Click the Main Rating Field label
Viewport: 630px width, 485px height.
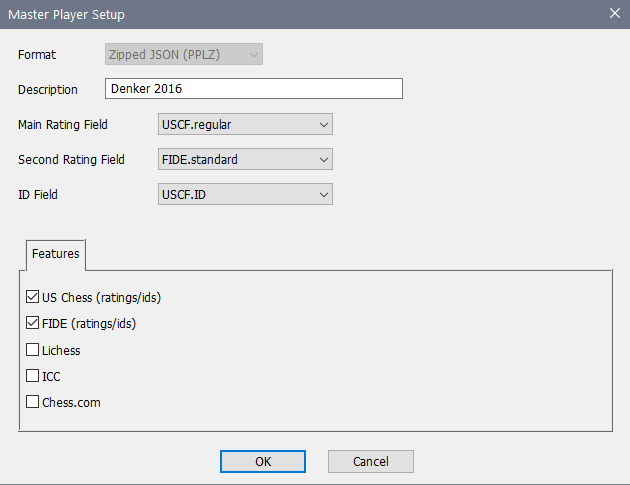(x=63, y=125)
